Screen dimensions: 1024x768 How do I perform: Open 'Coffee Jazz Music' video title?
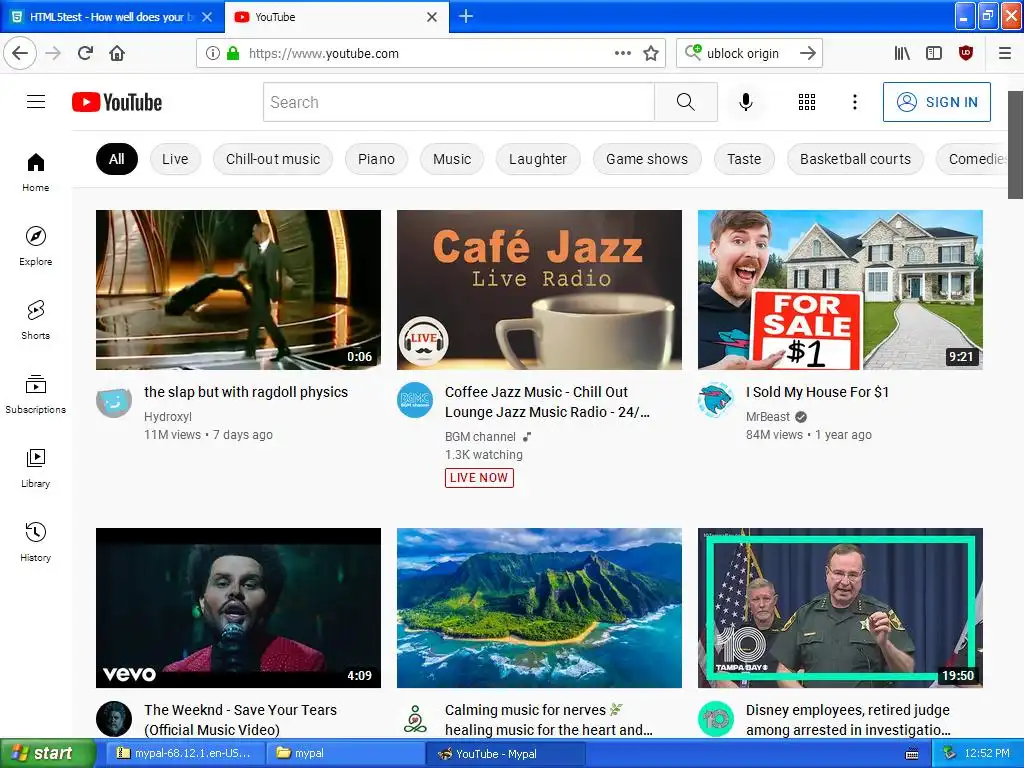pyautogui.click(x=547, y=402)
